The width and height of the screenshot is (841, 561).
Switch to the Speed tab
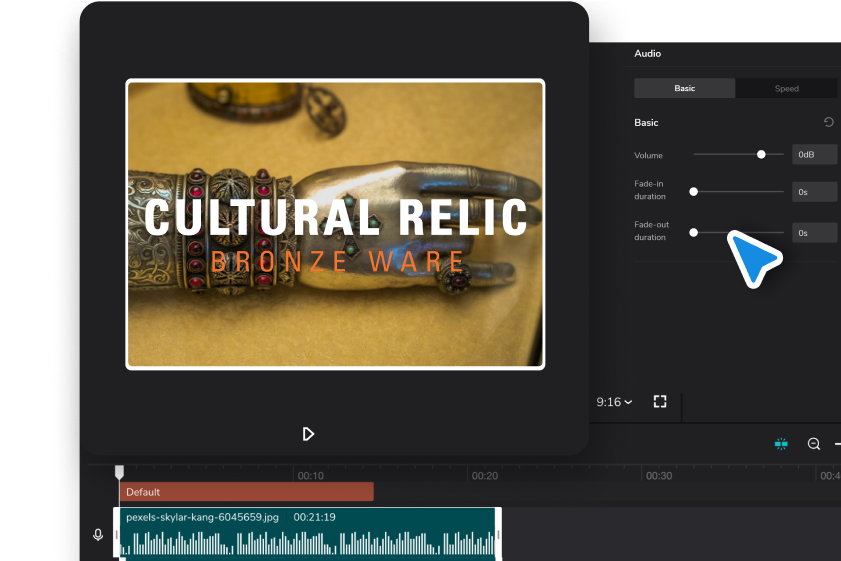pyautogui.click(x=786, y=88)
